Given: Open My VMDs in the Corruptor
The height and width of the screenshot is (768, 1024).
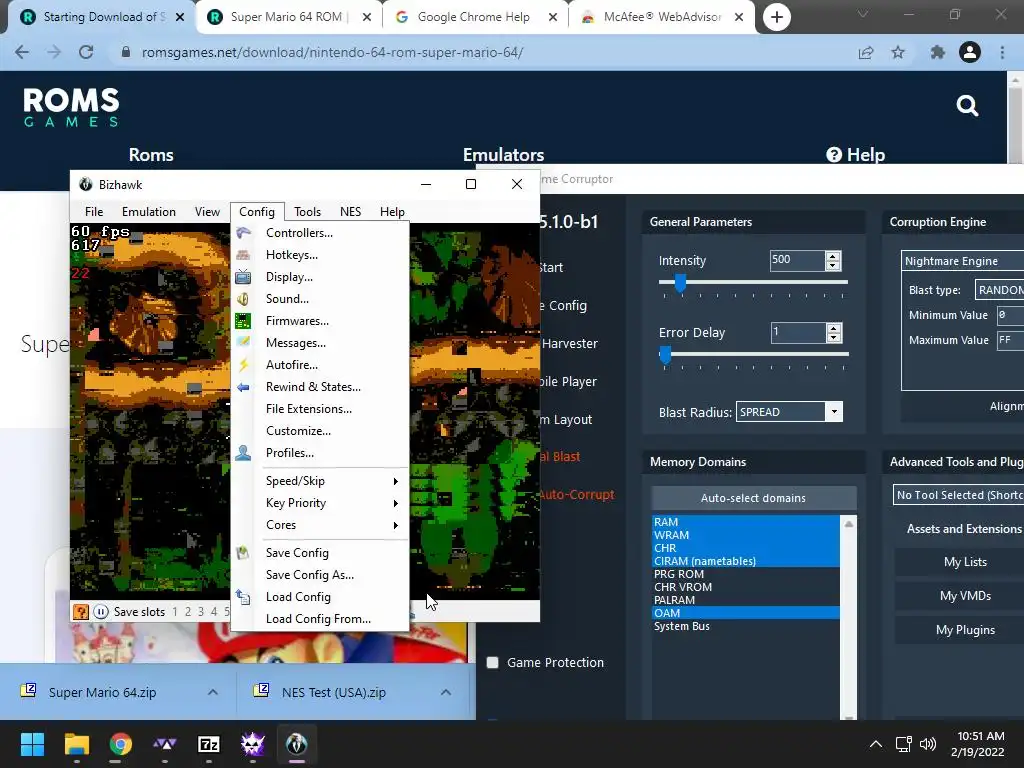Looking at the screenshot, I should coord(965,596).
